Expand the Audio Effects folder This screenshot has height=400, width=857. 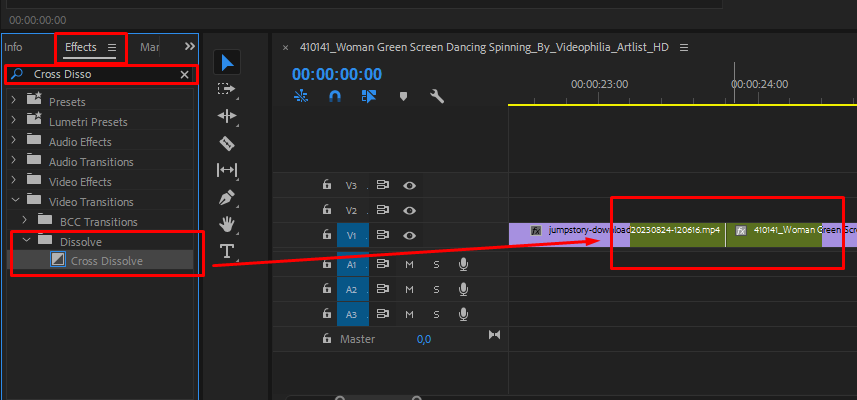pyautogui.click(x=14, y=140)
